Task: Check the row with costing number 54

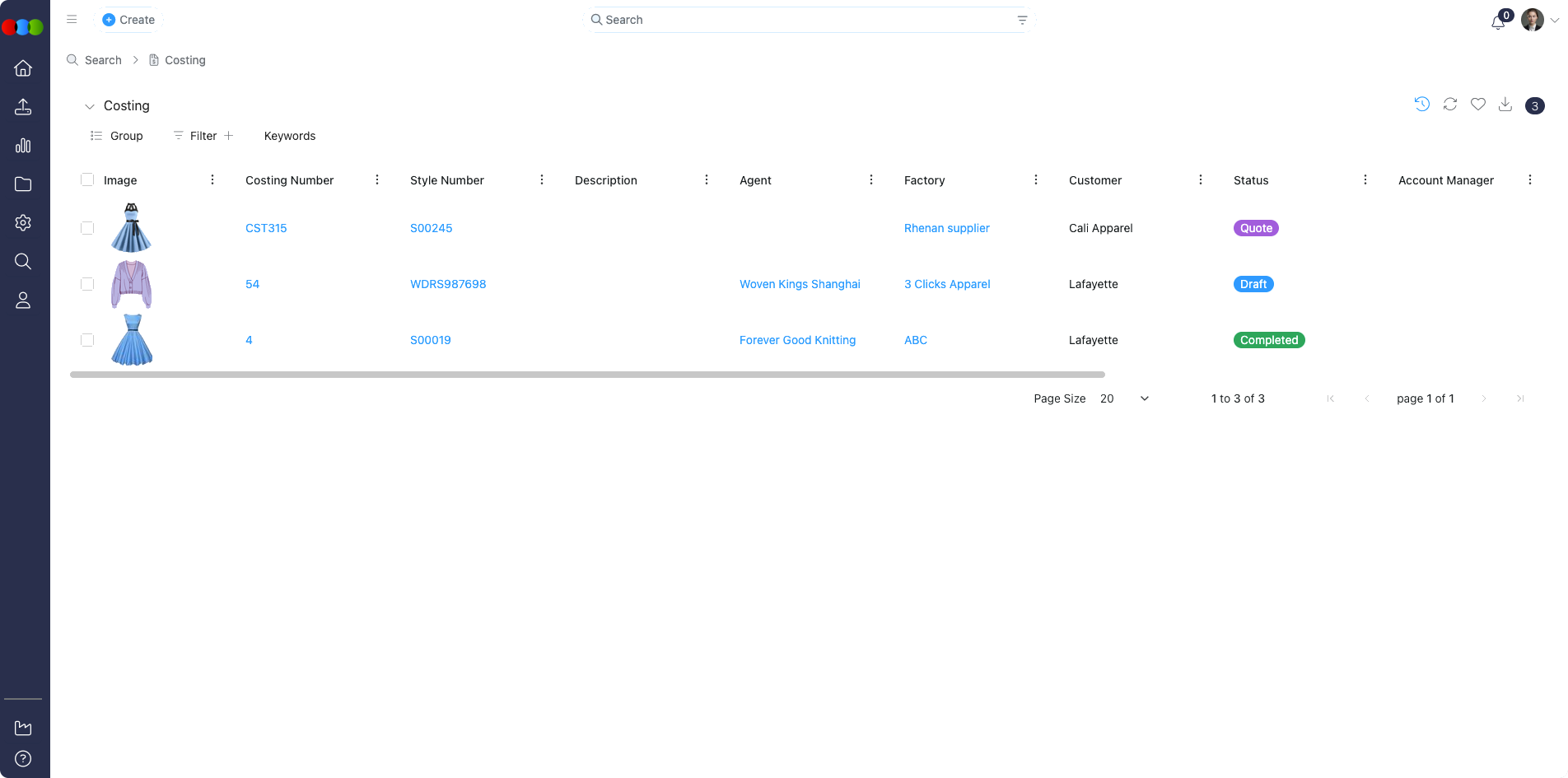Action: tap(86, 284)
